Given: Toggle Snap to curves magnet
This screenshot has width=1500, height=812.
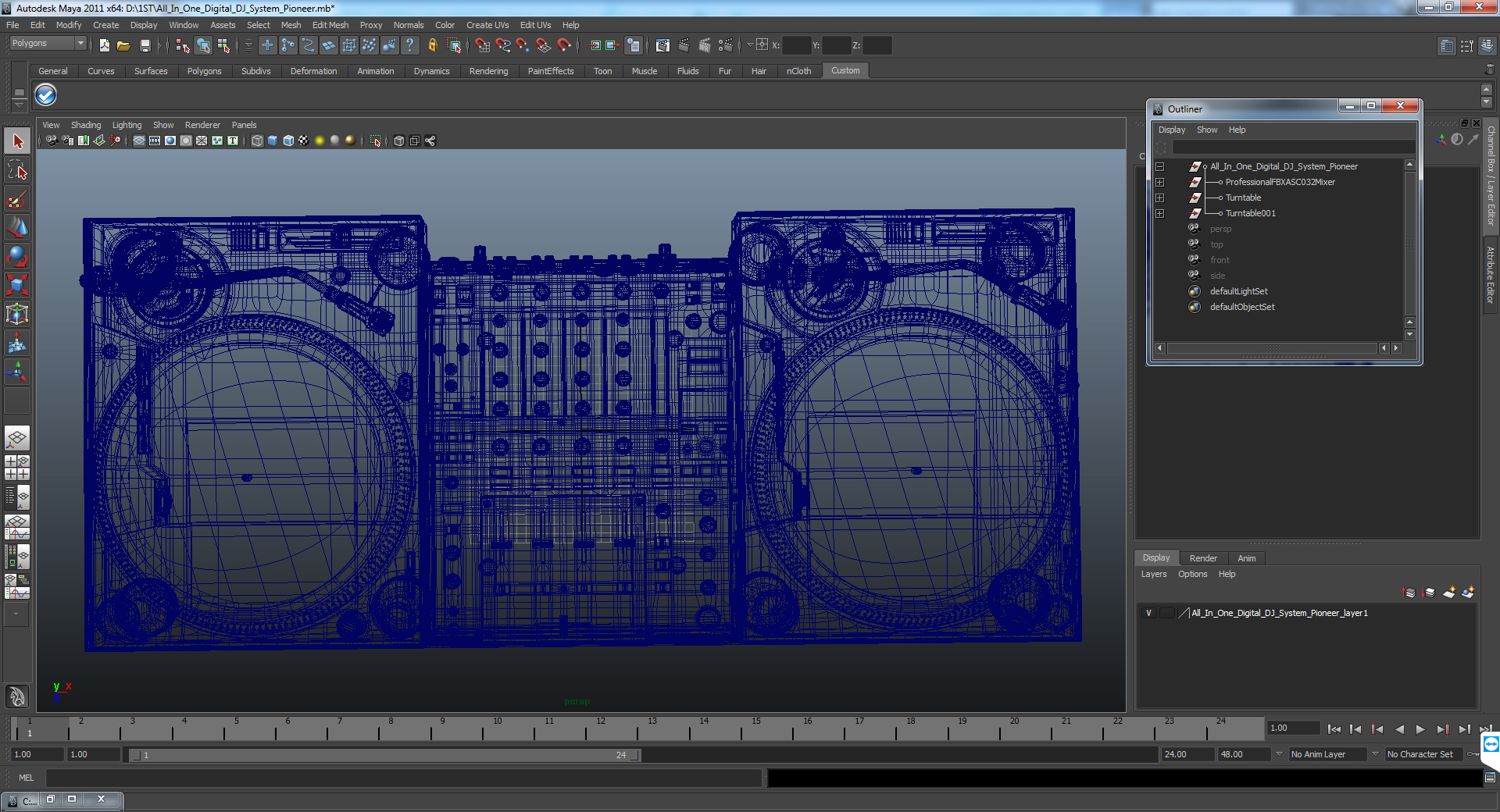Looking at the screenshot, I should (503, 45).
